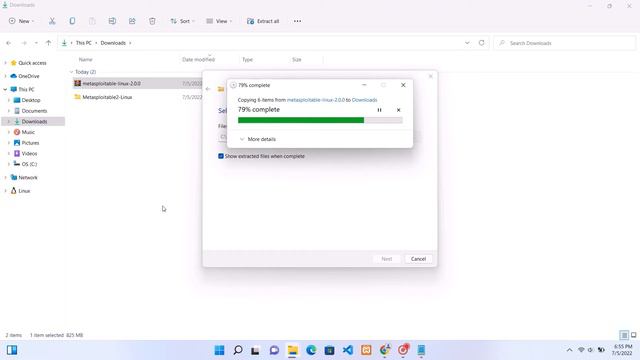Expand More details in the copy dialog
This screenshot has height=360, width=640.
258,139
